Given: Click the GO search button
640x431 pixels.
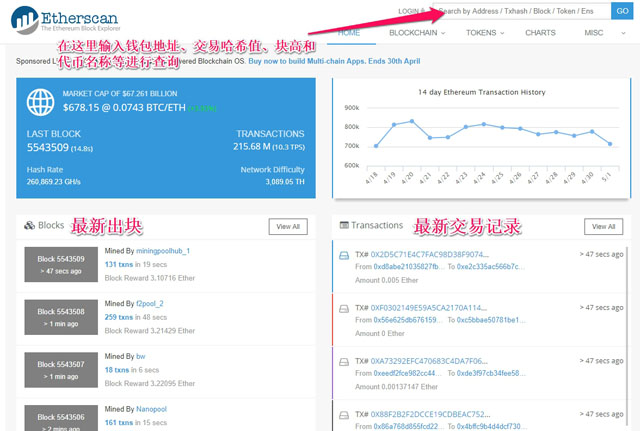Looking at the screenshot, I should 622,11.
